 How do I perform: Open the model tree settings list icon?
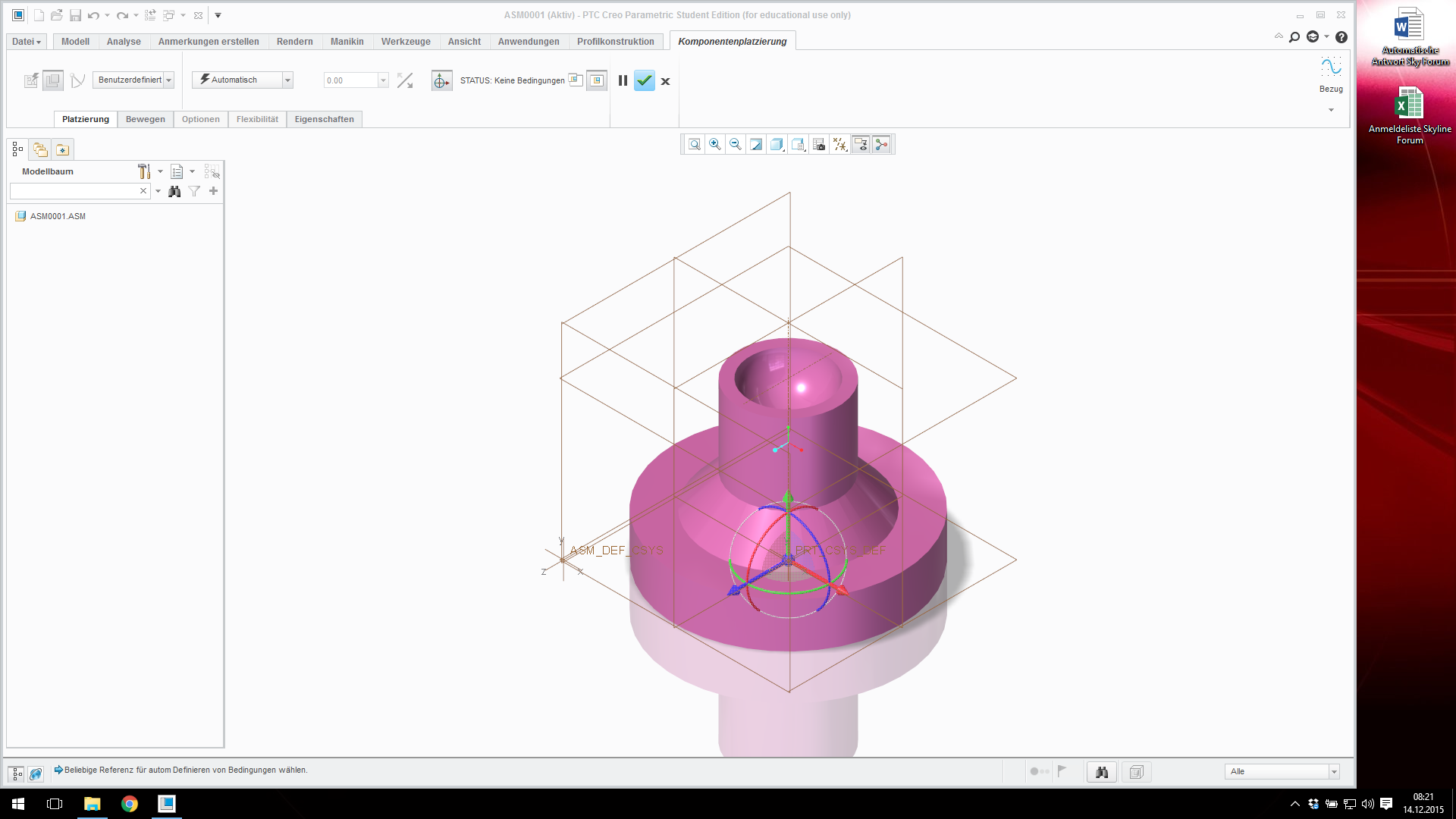point(178,171)
